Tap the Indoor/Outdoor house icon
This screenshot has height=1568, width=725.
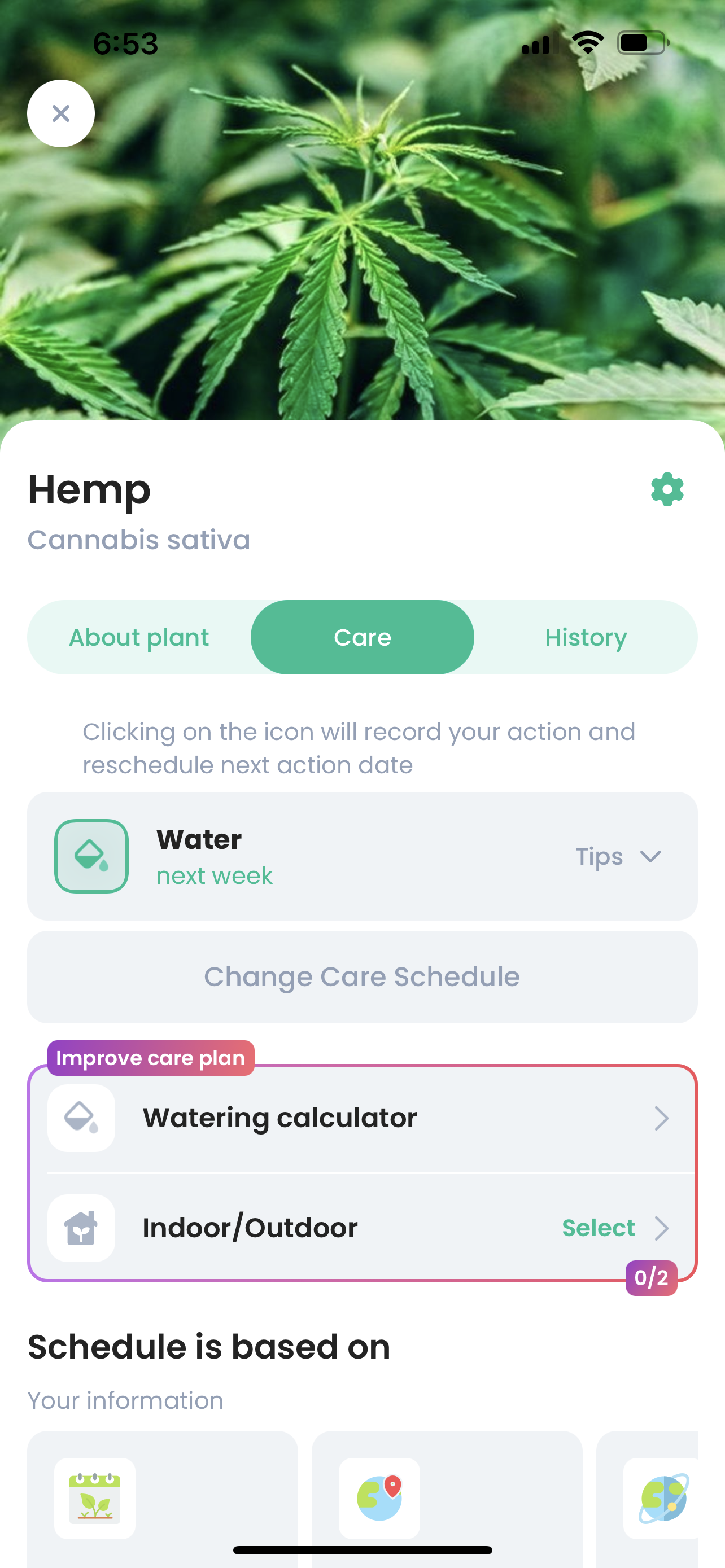81,1227
